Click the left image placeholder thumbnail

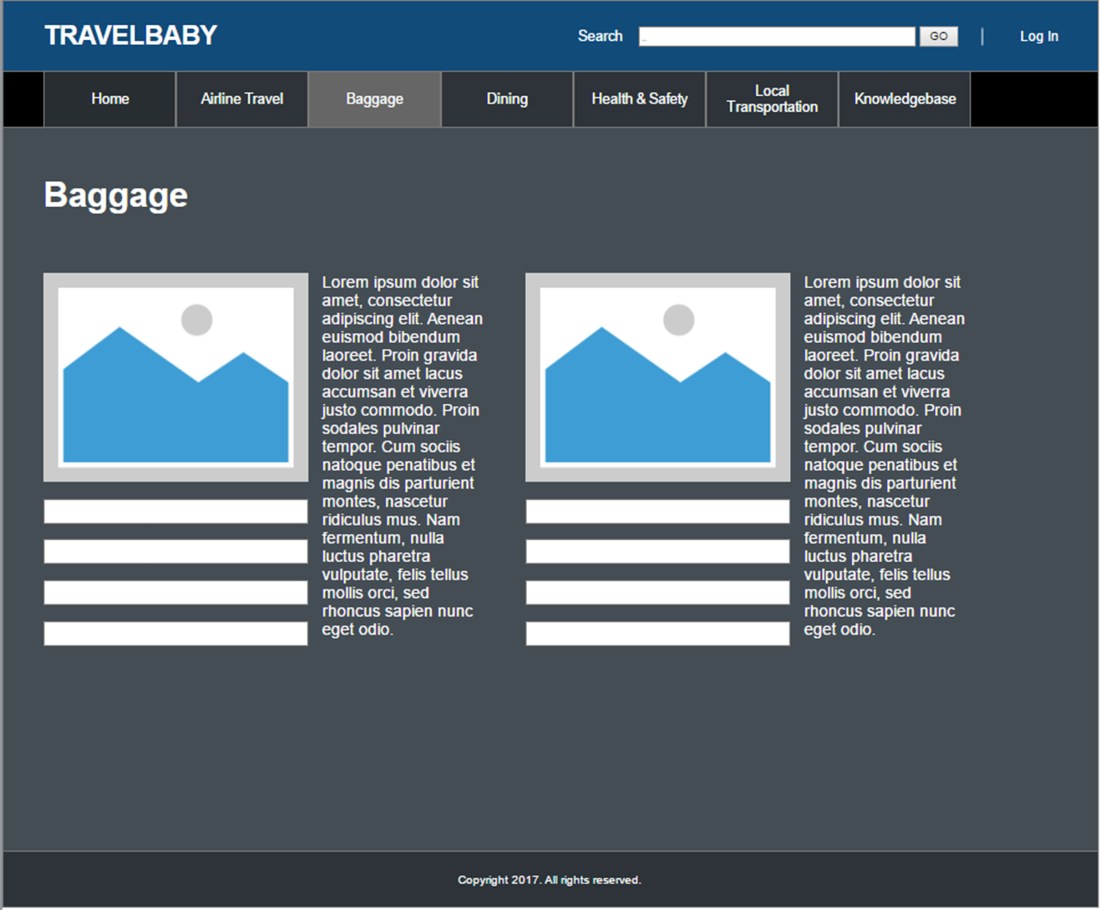point(175,376)
